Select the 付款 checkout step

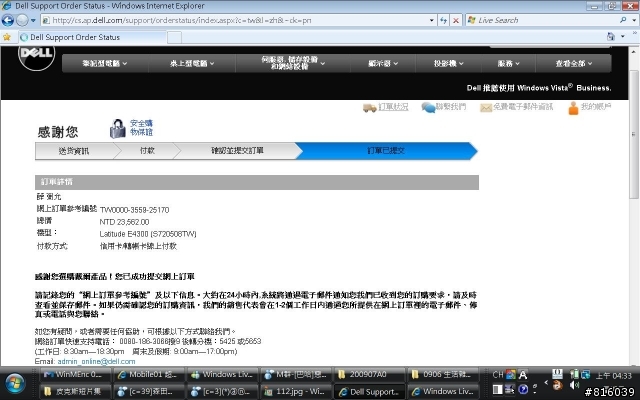(x=147, y=151)
